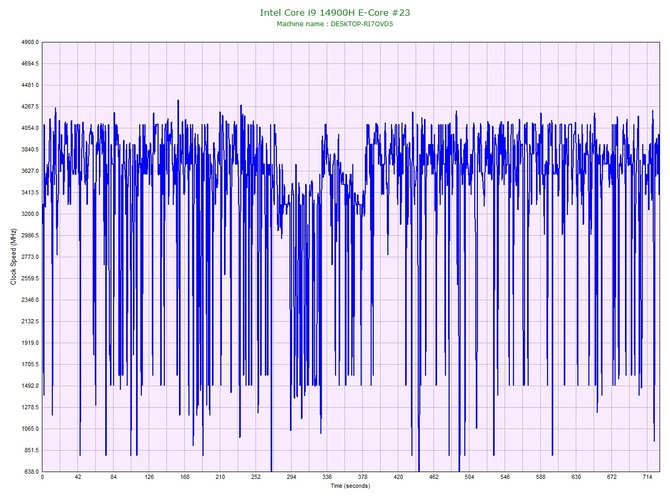Image resolution: width=670 pixels, height=503 pixels.
Task: Click the x-axis tick label 504
Action: tap(469, 477)
